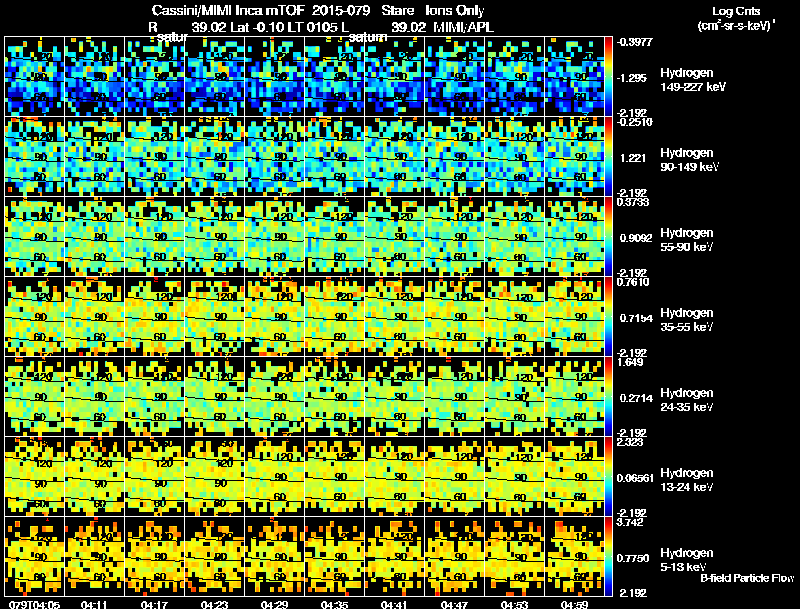The width and height of the screenshot is (800, 609).
Task: Click the '04:11' time axis label
Action: (x=94, y=605)
